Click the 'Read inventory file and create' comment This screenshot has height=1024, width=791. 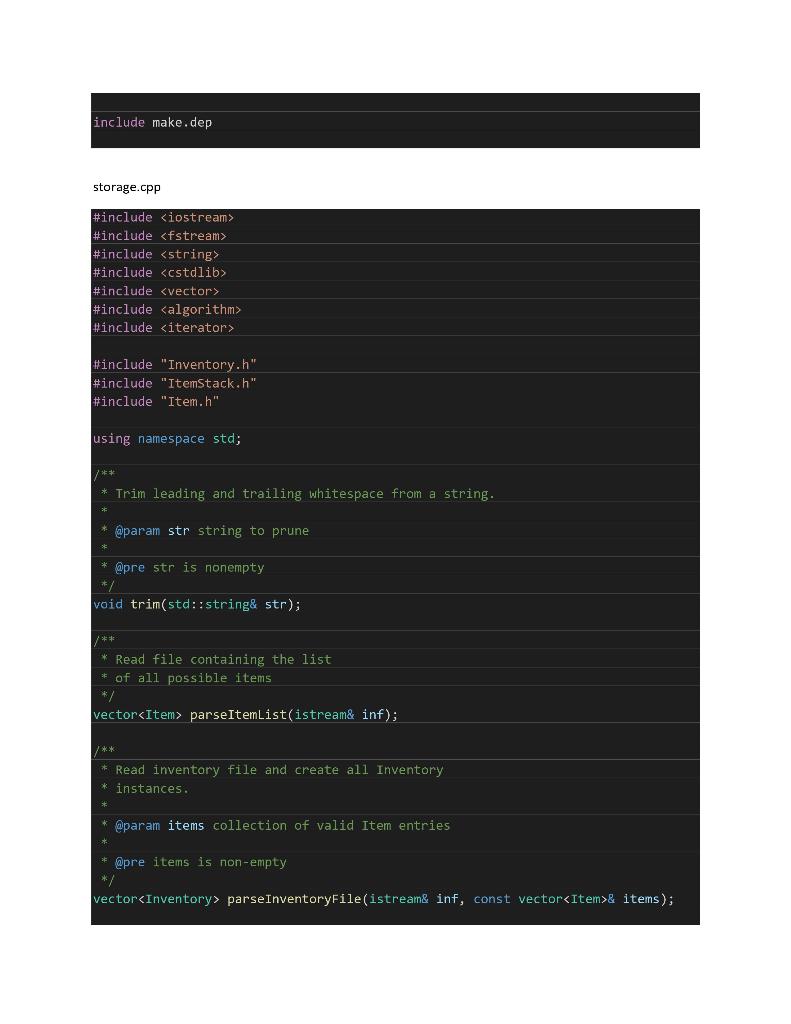click(272, 769)
